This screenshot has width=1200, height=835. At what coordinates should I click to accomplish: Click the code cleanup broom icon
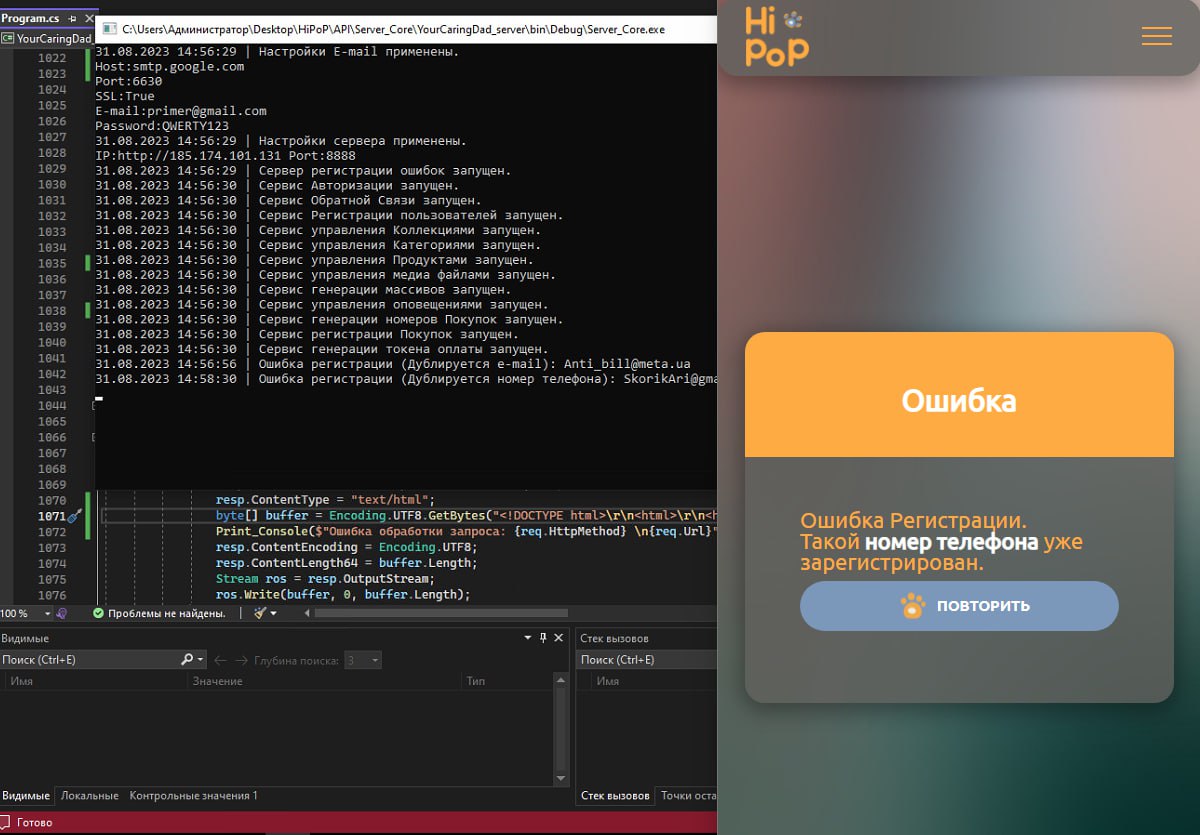258,613
